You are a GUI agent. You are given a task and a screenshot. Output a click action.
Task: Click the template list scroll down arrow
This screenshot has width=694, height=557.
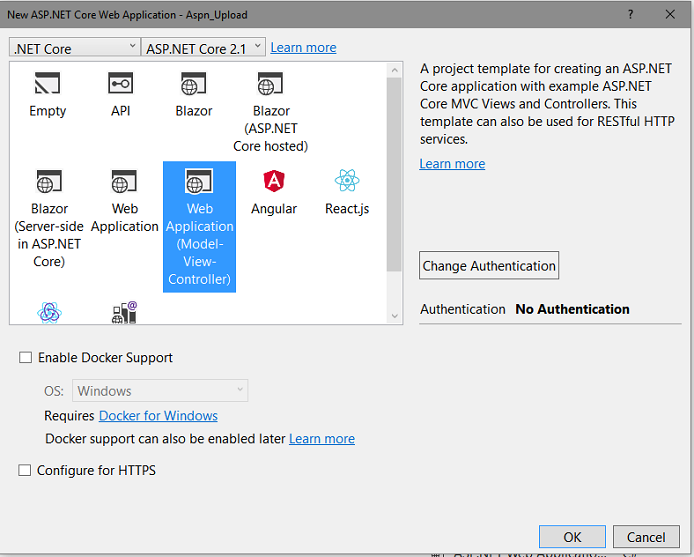click(394, 316)
